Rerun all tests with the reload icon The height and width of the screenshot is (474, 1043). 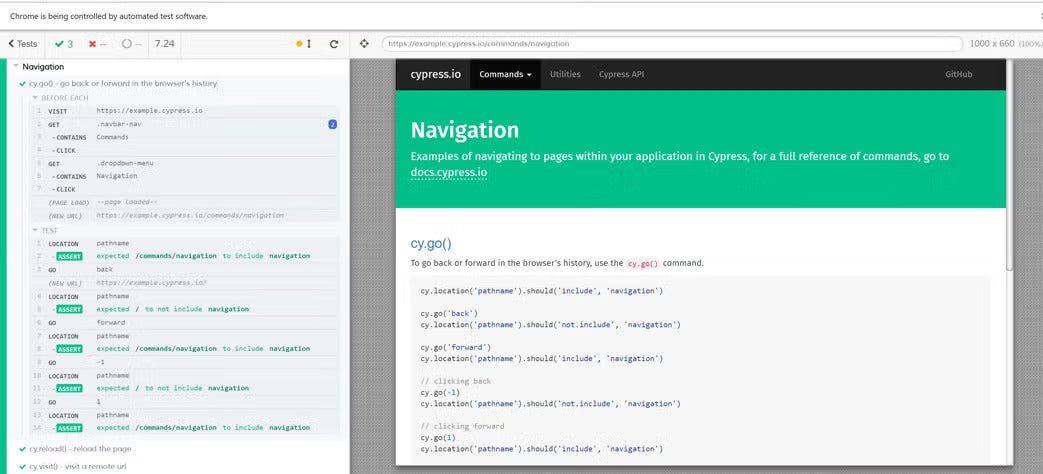pos(335,44)
